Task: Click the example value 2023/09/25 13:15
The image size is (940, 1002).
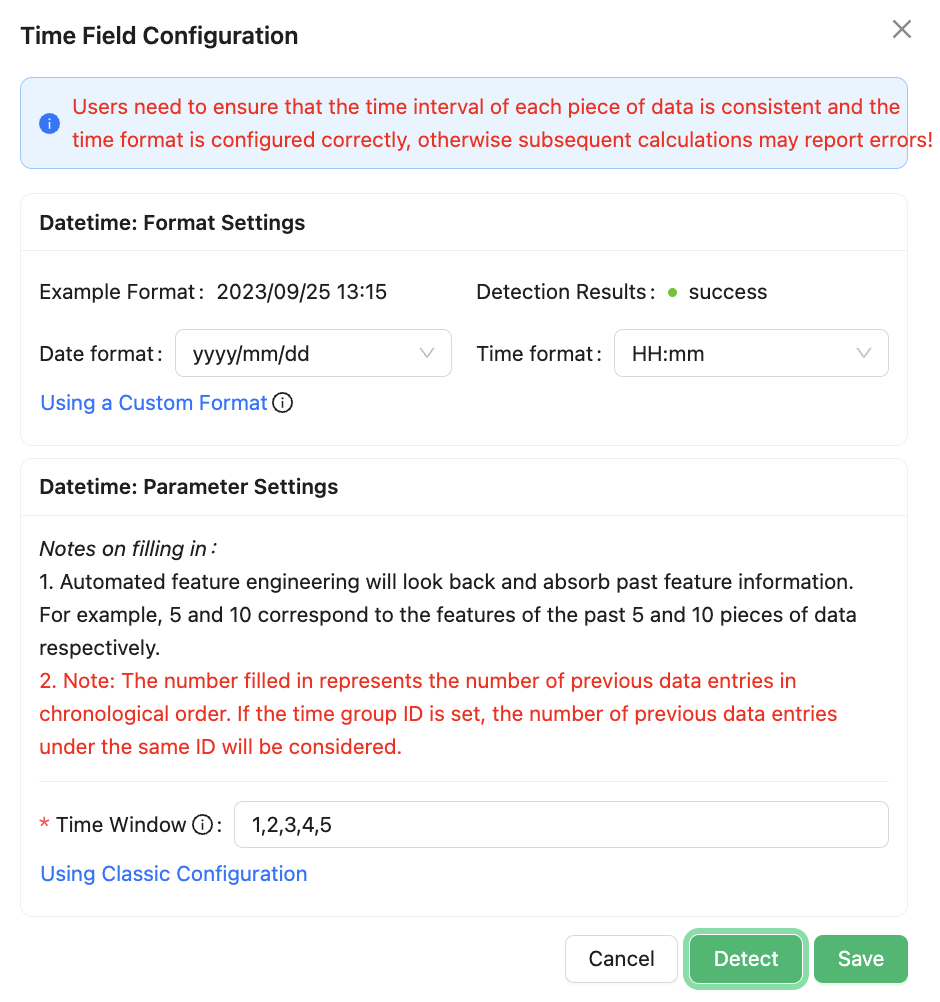Action: coord(302,293)
